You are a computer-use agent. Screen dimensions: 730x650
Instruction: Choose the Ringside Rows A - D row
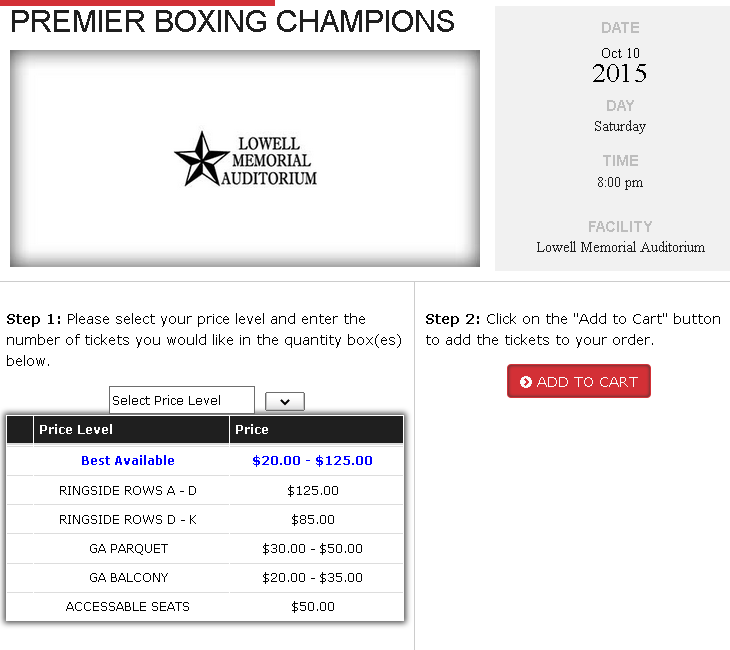205,490
